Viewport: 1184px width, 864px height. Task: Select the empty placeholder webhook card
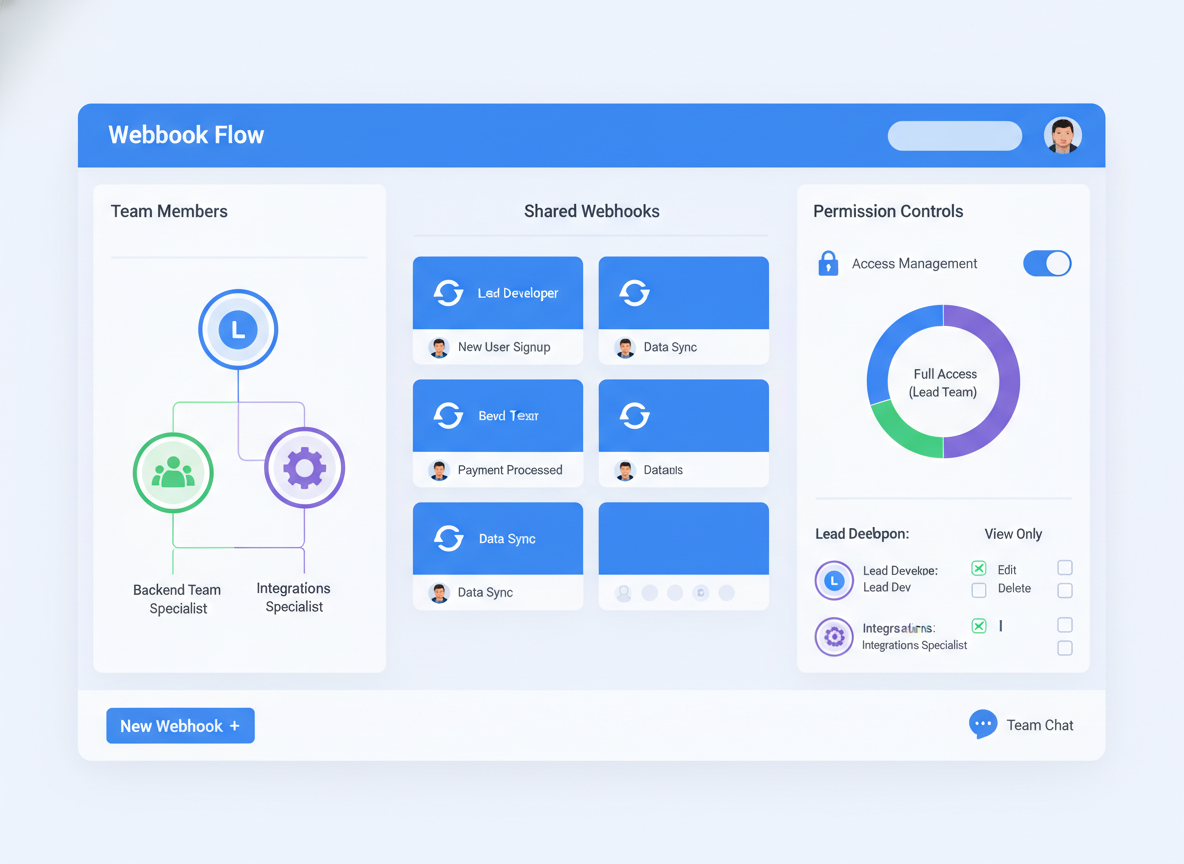coord(683,555)
